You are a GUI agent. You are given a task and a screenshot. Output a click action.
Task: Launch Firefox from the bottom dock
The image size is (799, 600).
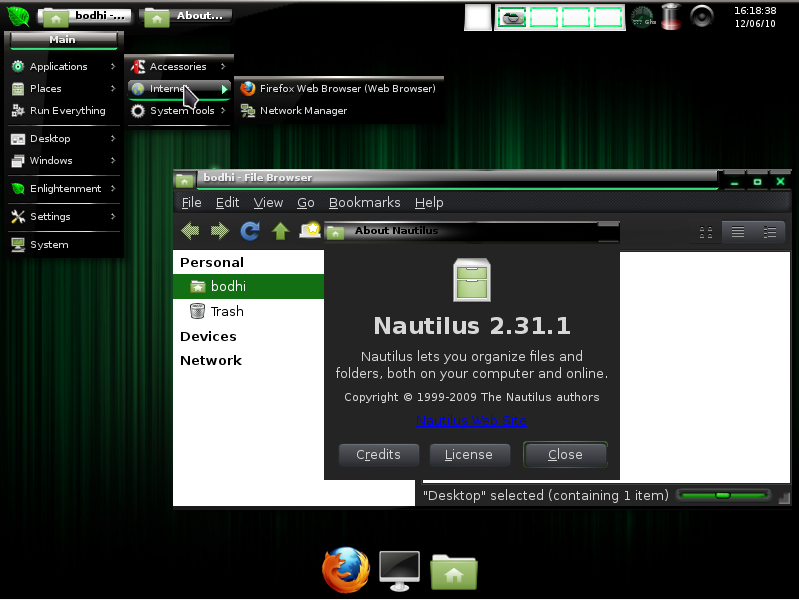pos(346,569)
